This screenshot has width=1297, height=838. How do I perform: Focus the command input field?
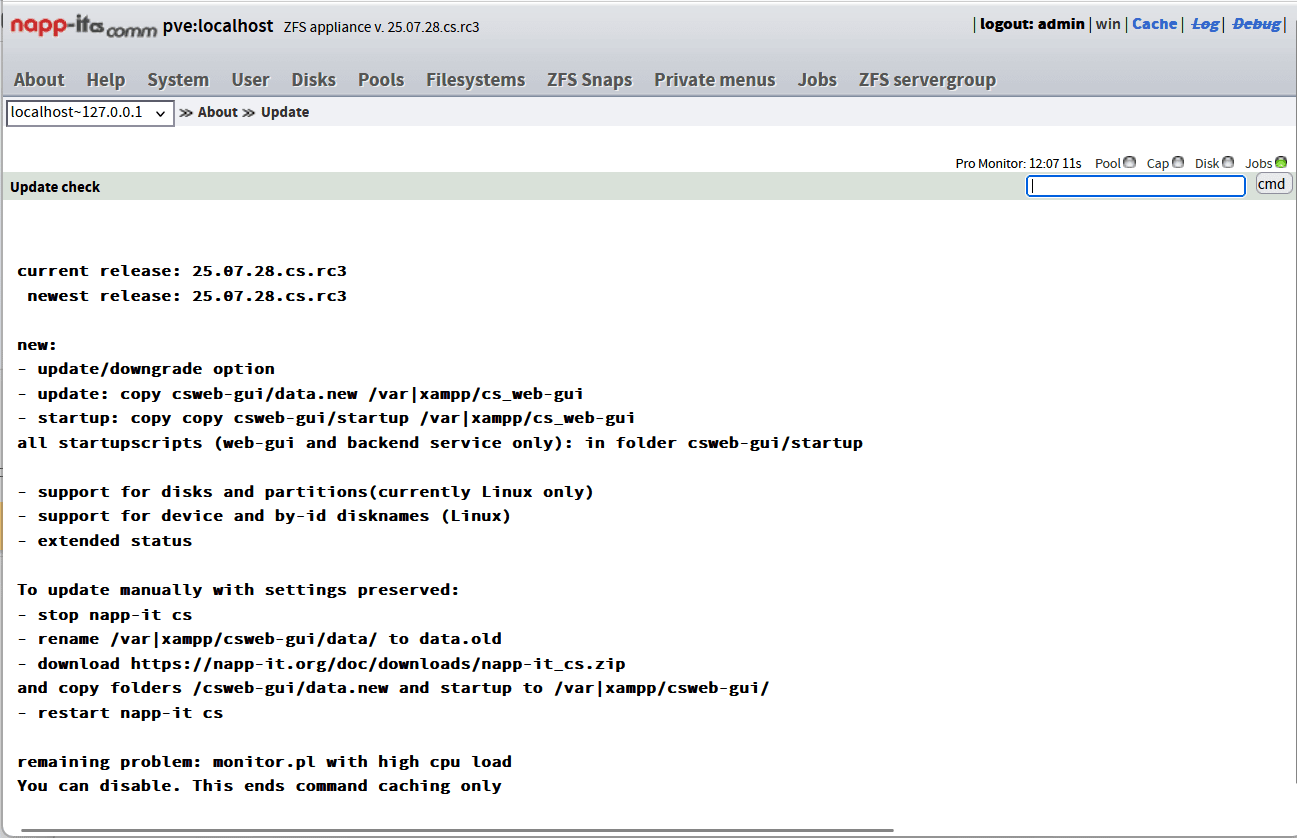tap(1136, 186)
